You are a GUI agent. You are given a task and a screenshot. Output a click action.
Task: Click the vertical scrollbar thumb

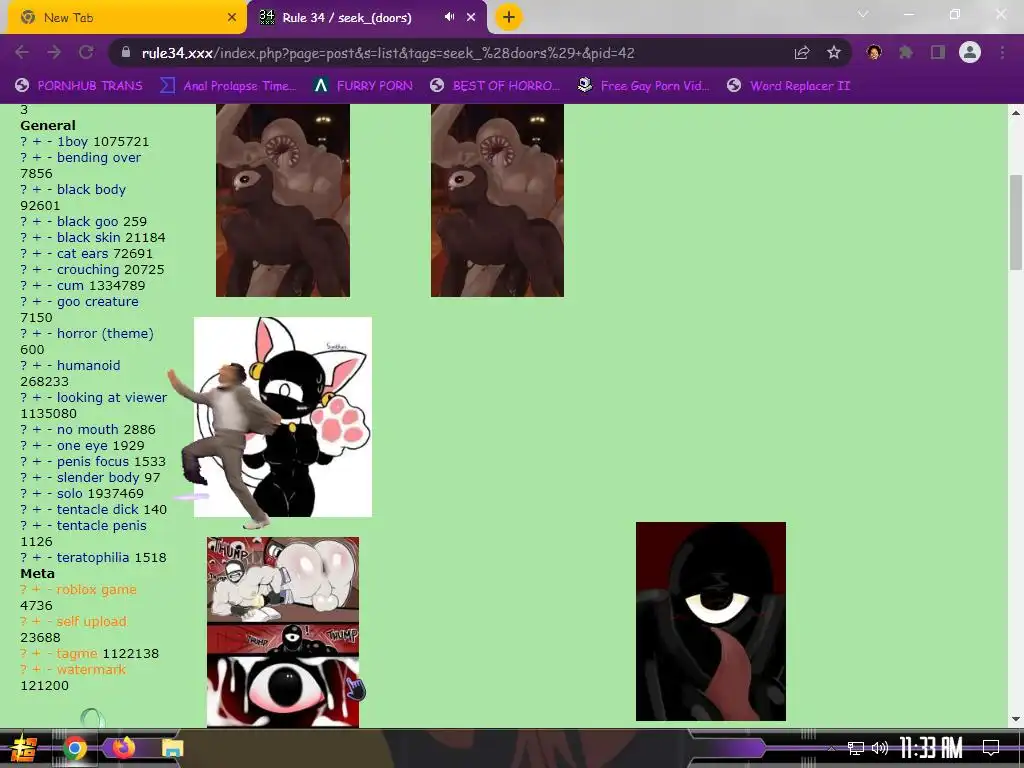[1016, 222]
